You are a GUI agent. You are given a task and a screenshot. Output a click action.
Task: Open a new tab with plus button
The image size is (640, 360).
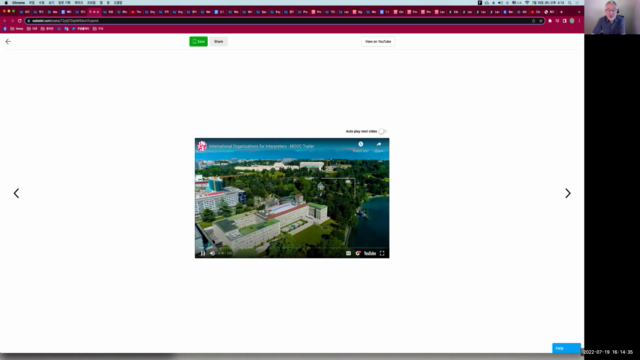561,12
